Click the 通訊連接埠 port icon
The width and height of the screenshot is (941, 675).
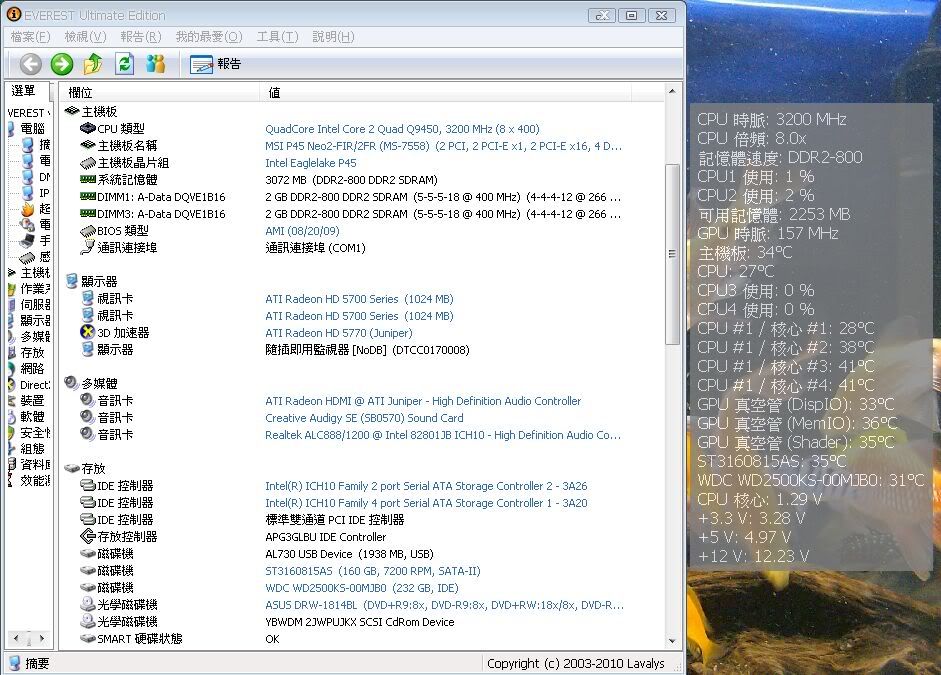[x=88, y=247]
